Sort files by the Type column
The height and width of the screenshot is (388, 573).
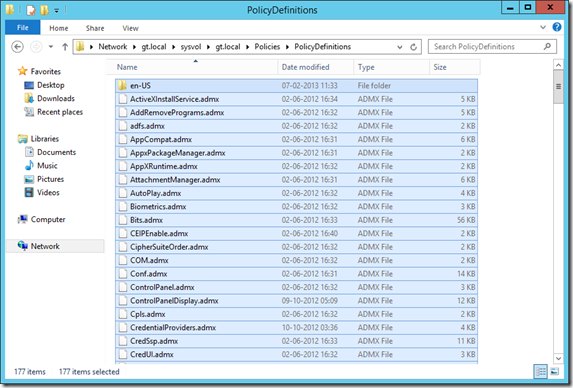[x=392, y=67]
